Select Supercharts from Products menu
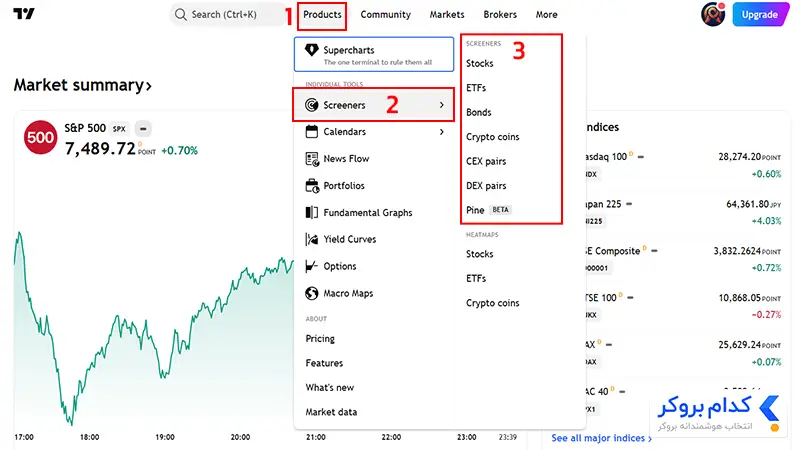This screenshot has width=800, height=450. pos(374,55)
